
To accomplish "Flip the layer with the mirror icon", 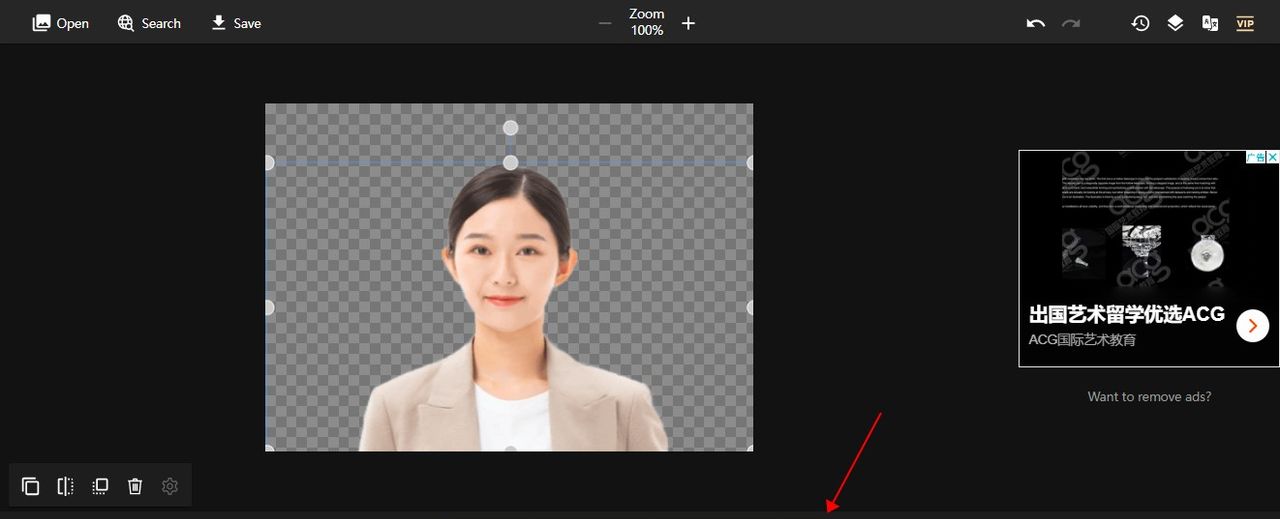I will pyautogui.click(x=65, y=486).
